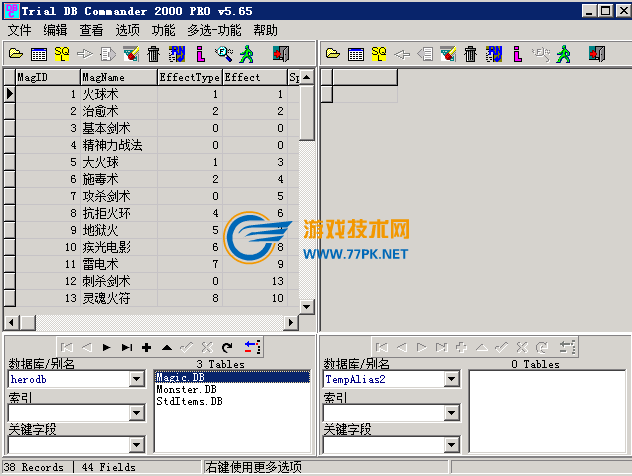Click the MagName column header
Screen dimensions: 632x476
116,77
